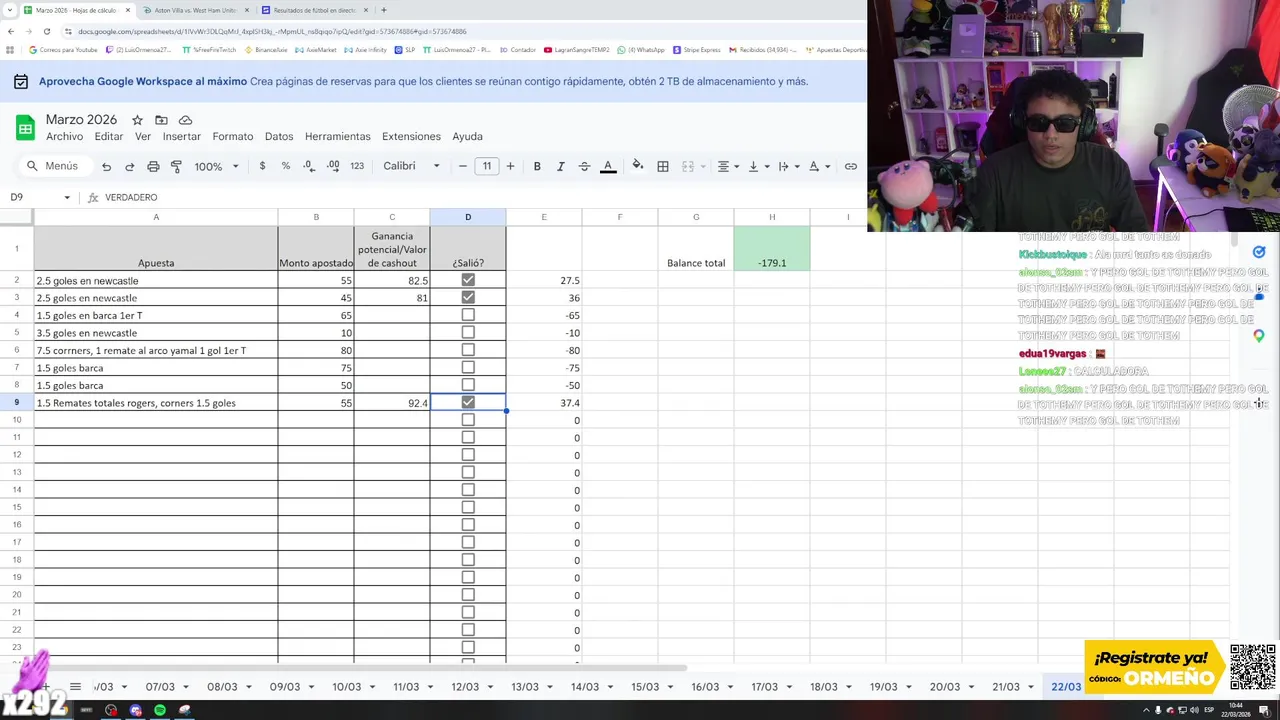Switch to the Aston Villa vs. West Ham browser tab

[195, 10]
